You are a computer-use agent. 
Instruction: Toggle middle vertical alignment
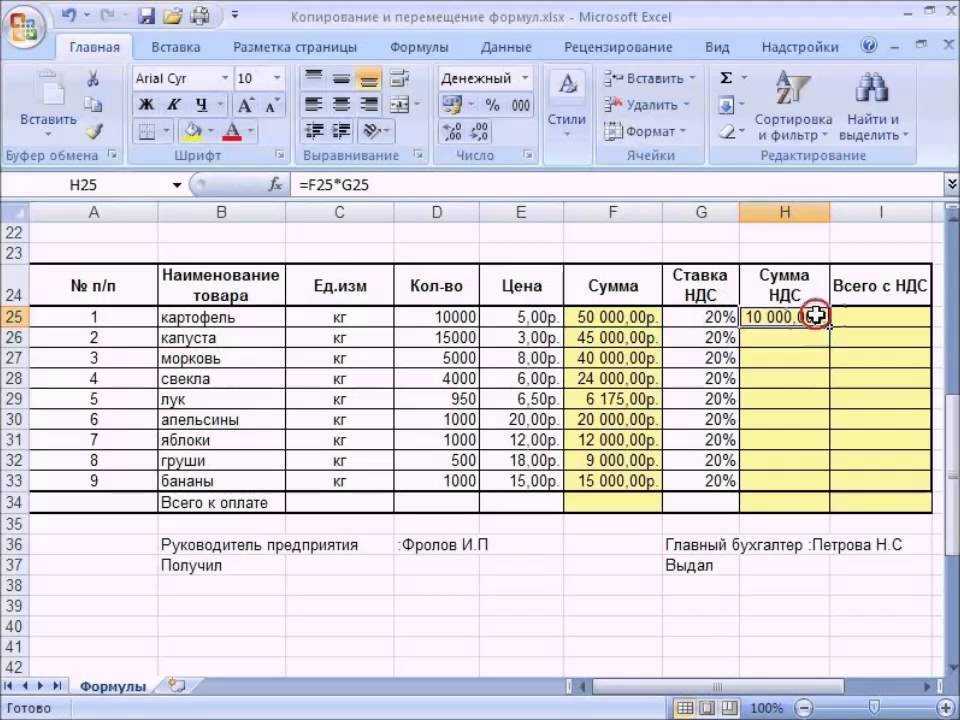pyautogui.click(x=341, y=78)
